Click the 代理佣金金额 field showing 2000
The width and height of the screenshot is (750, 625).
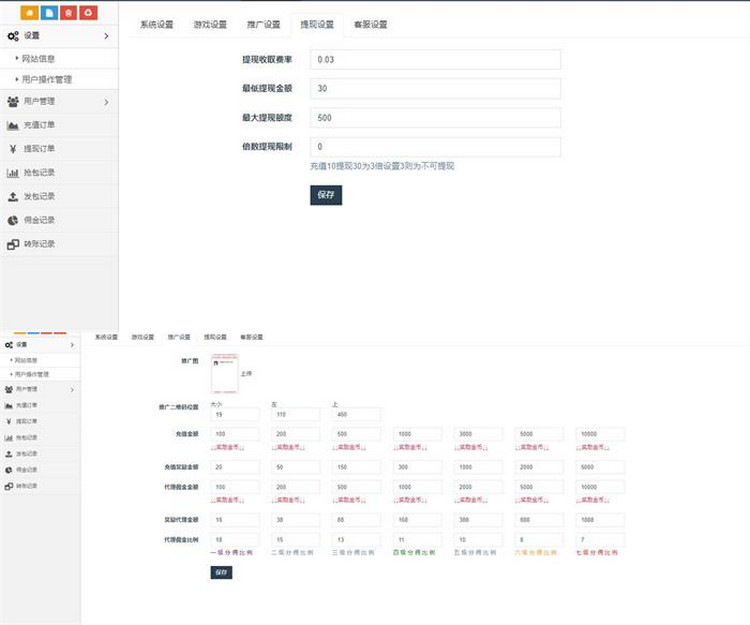478,487
